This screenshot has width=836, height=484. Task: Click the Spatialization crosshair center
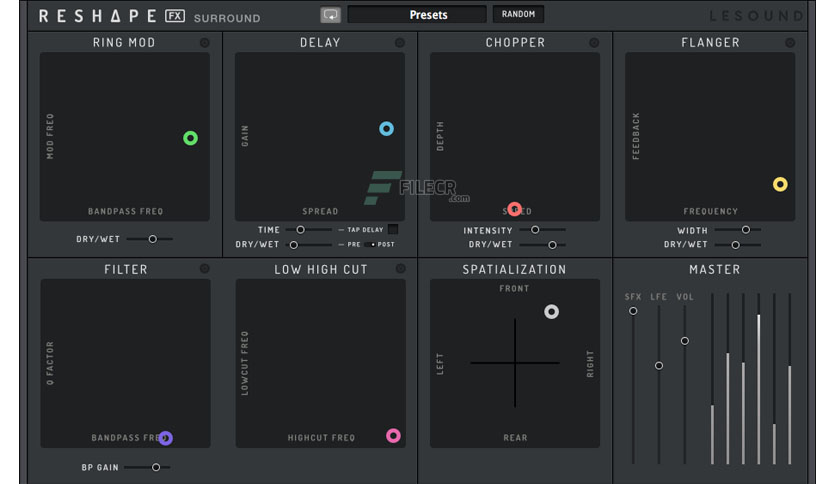point(515,363)
